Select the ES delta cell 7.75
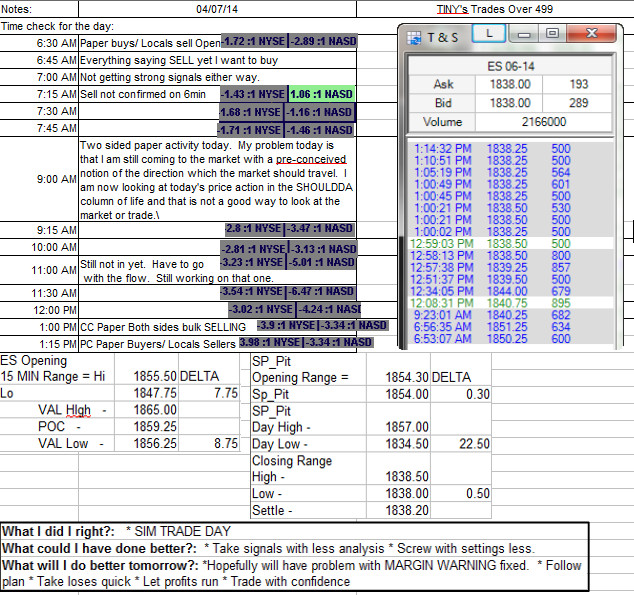The height and width of the screenshot is (595, 634). click(x=209, y=393)
